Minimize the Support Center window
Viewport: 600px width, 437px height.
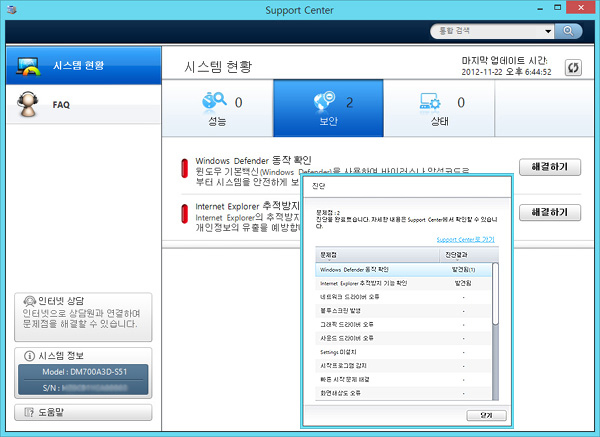[x=540, y=9]
